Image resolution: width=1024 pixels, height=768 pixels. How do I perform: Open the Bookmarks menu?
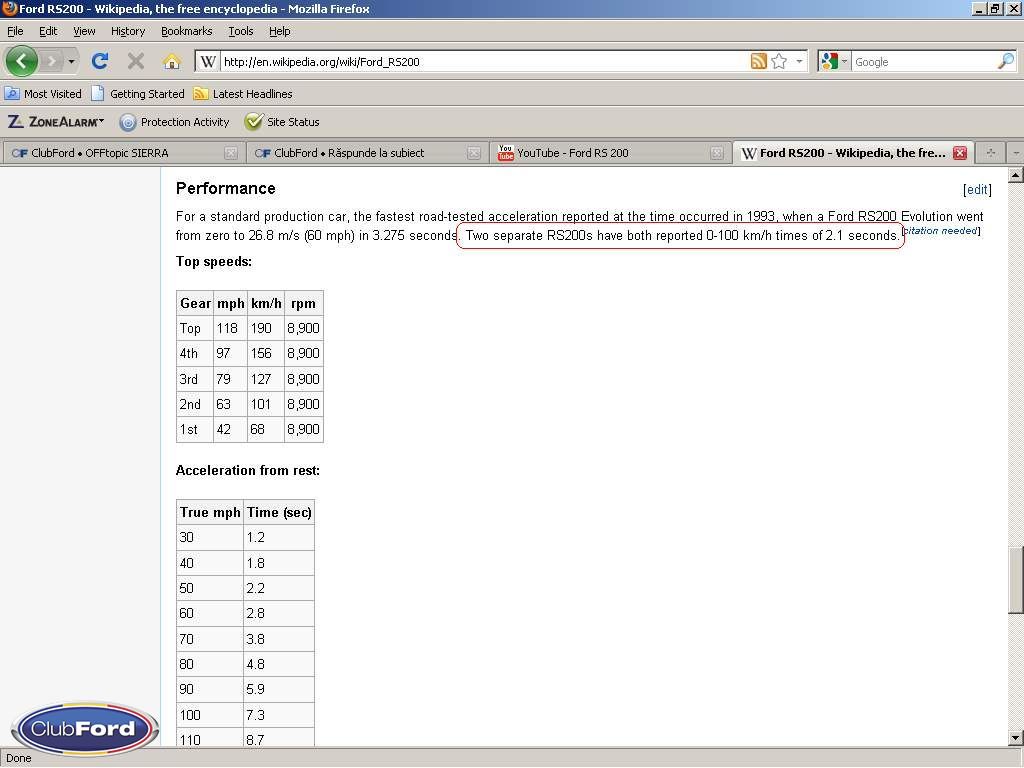click(x=186, y=31)
